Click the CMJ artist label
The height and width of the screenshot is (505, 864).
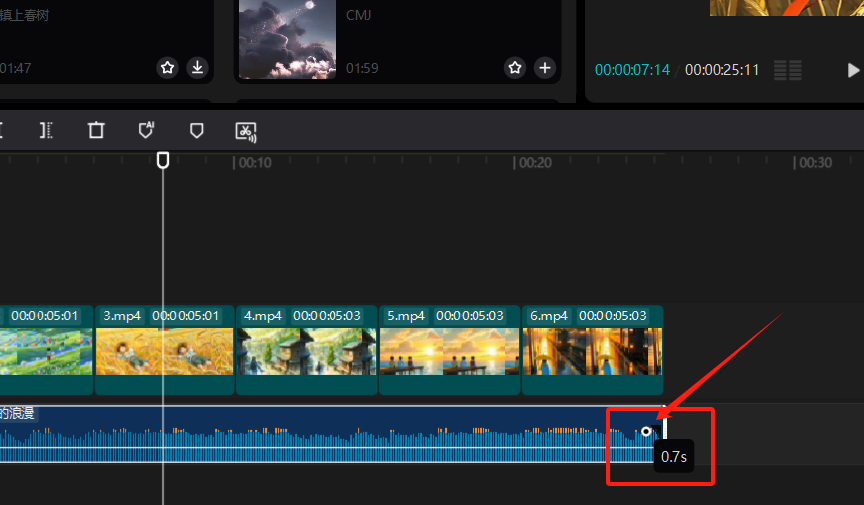click(x=358, y=15)
